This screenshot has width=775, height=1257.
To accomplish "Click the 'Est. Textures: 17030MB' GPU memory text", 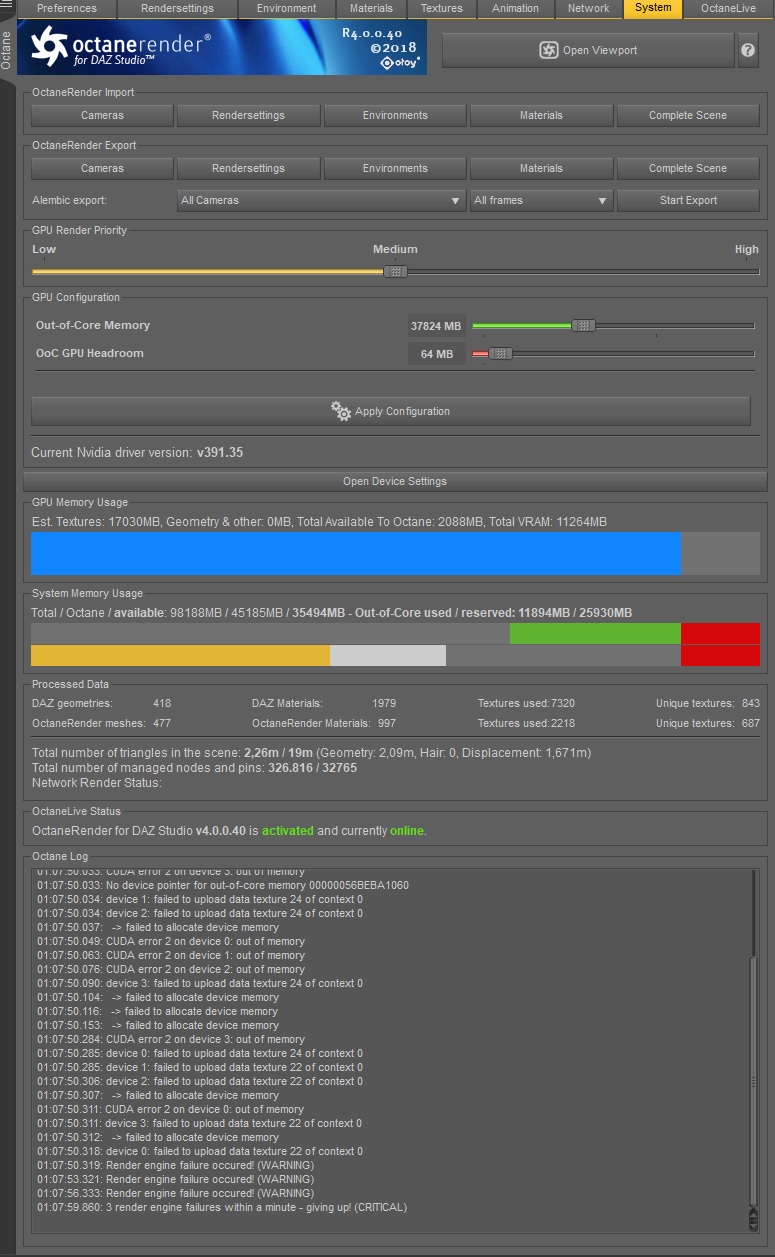I will (x=319, y=522).
